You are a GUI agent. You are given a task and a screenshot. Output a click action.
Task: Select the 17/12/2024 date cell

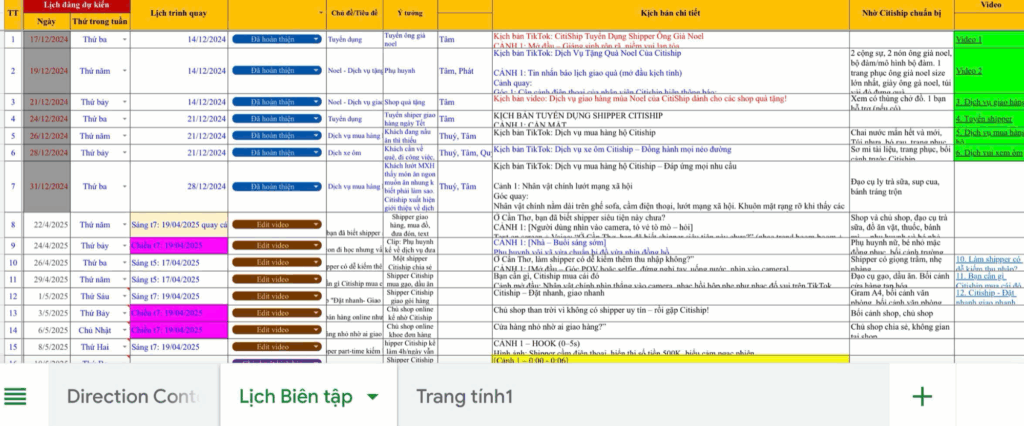[x=46, y=39]
